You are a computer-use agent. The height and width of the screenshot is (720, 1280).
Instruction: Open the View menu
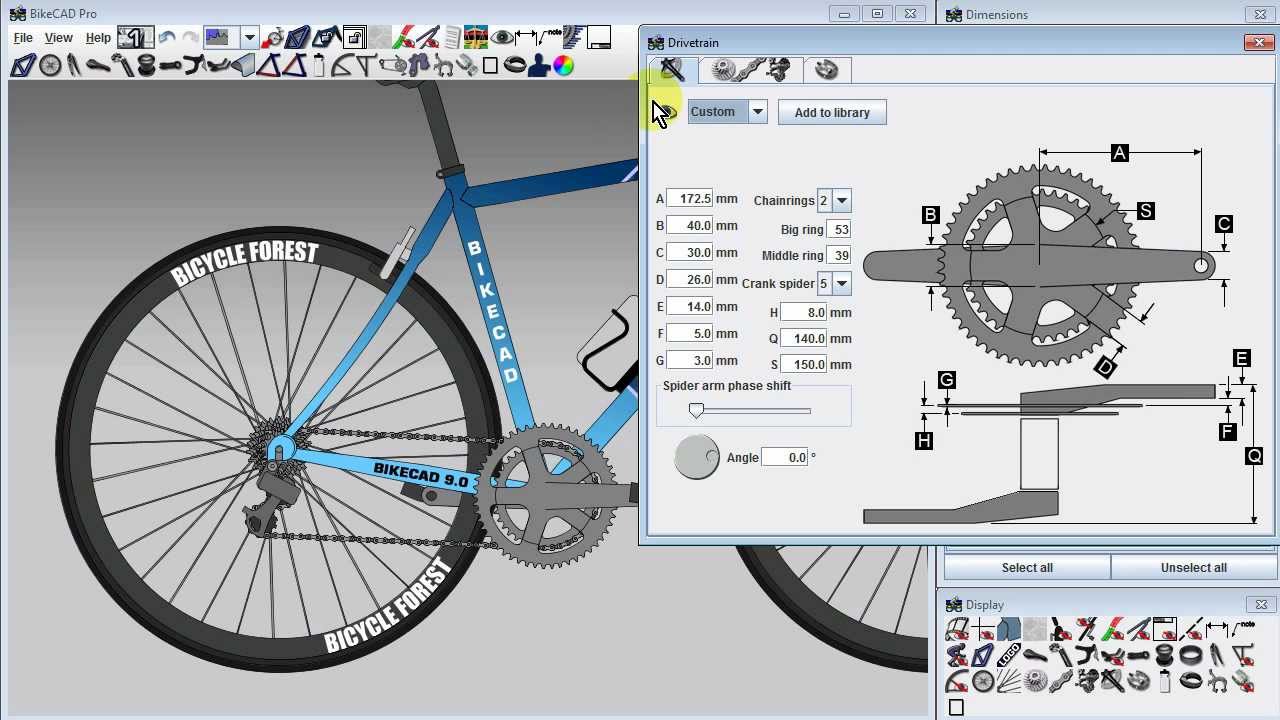58,38
